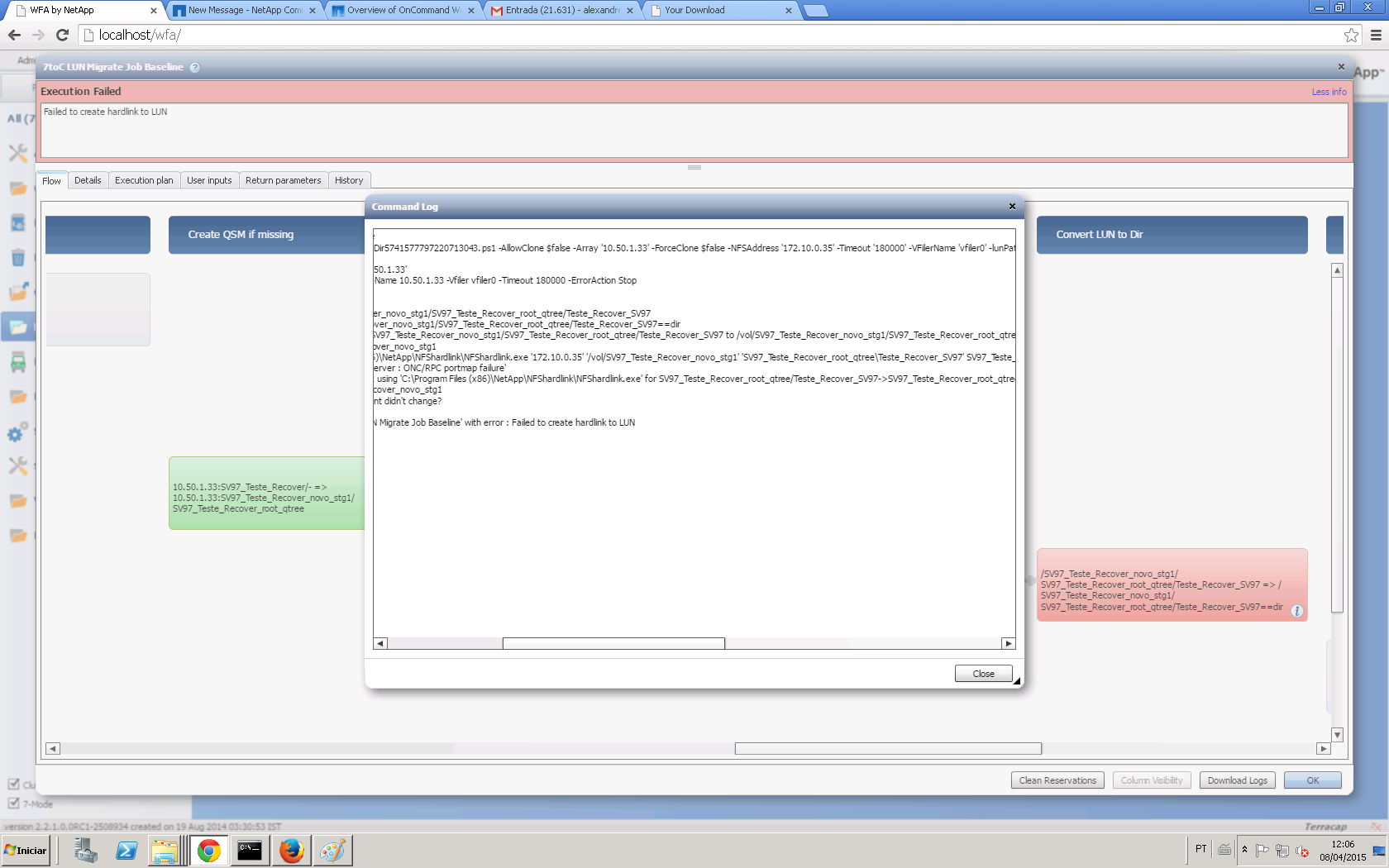Open the Return parameters tab
This screenshot has width=1389, height=868.
click(284, 180)
